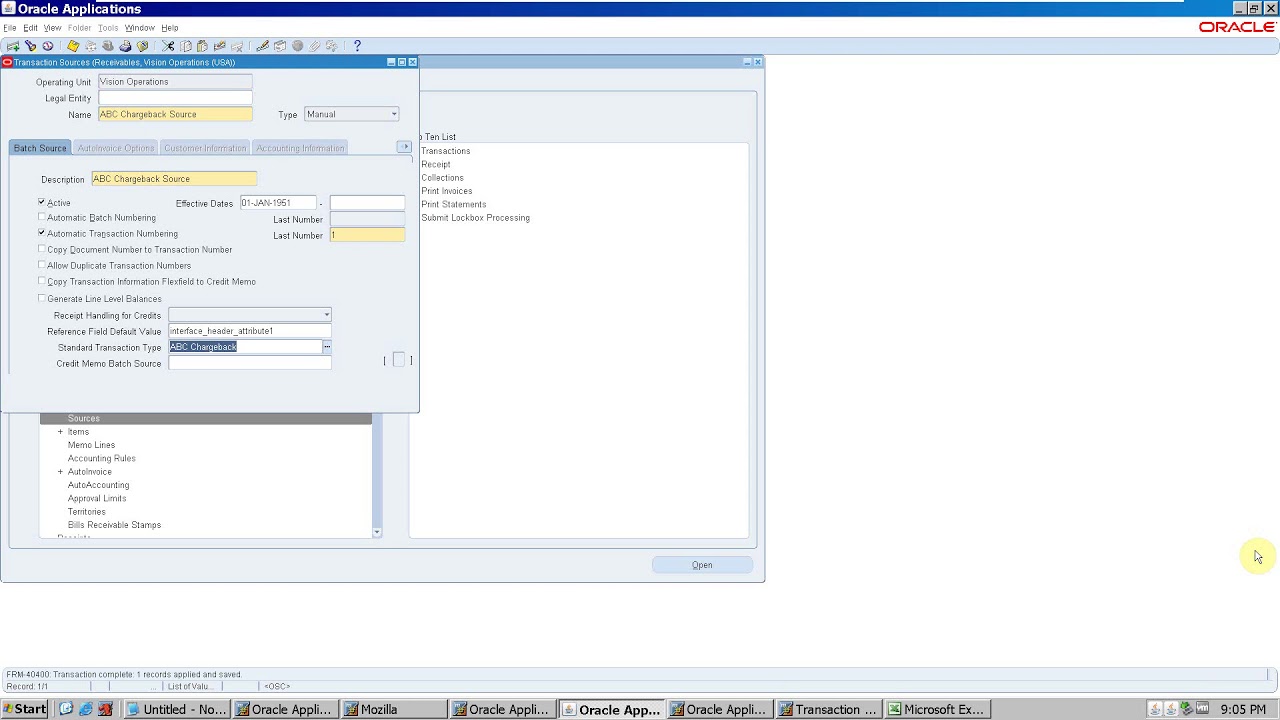Select Collections in the Top Ten List
This screenshot has width=1280, height=720.
442,178
